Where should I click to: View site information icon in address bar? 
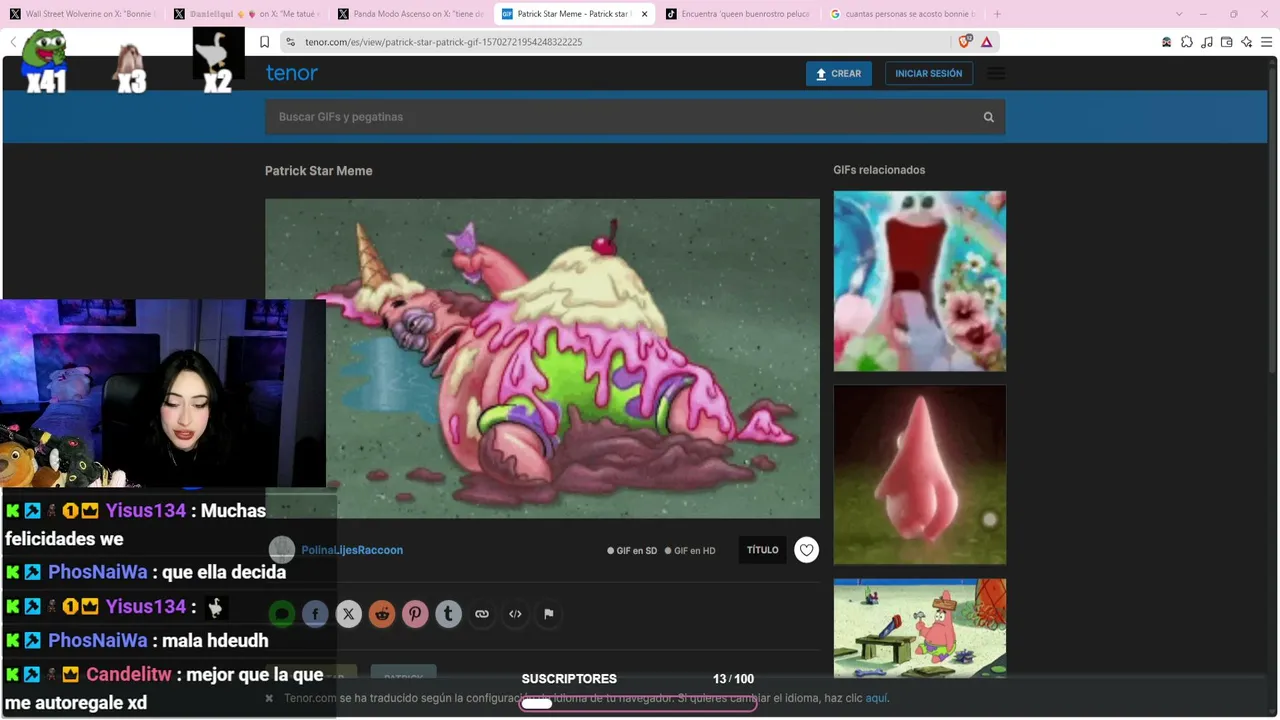[290, 42]
